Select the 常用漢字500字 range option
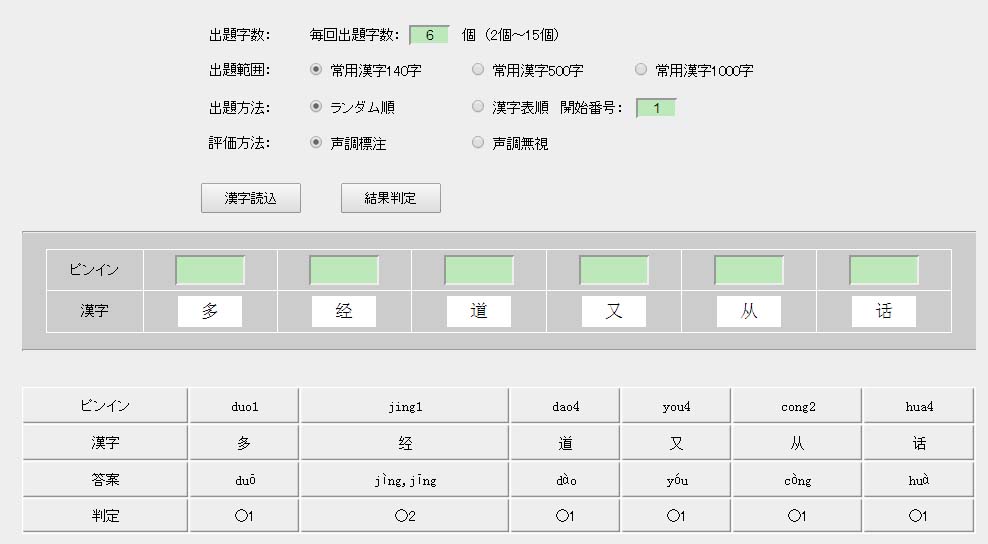 [478, 70]
